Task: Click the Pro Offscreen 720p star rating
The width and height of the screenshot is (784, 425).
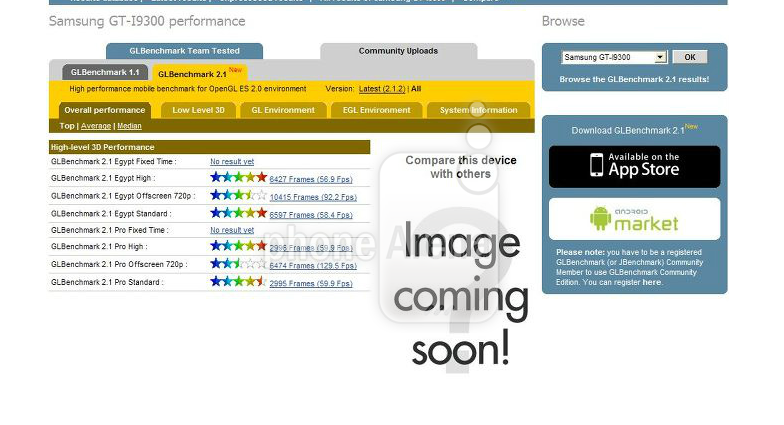Action: click(238, 264)
